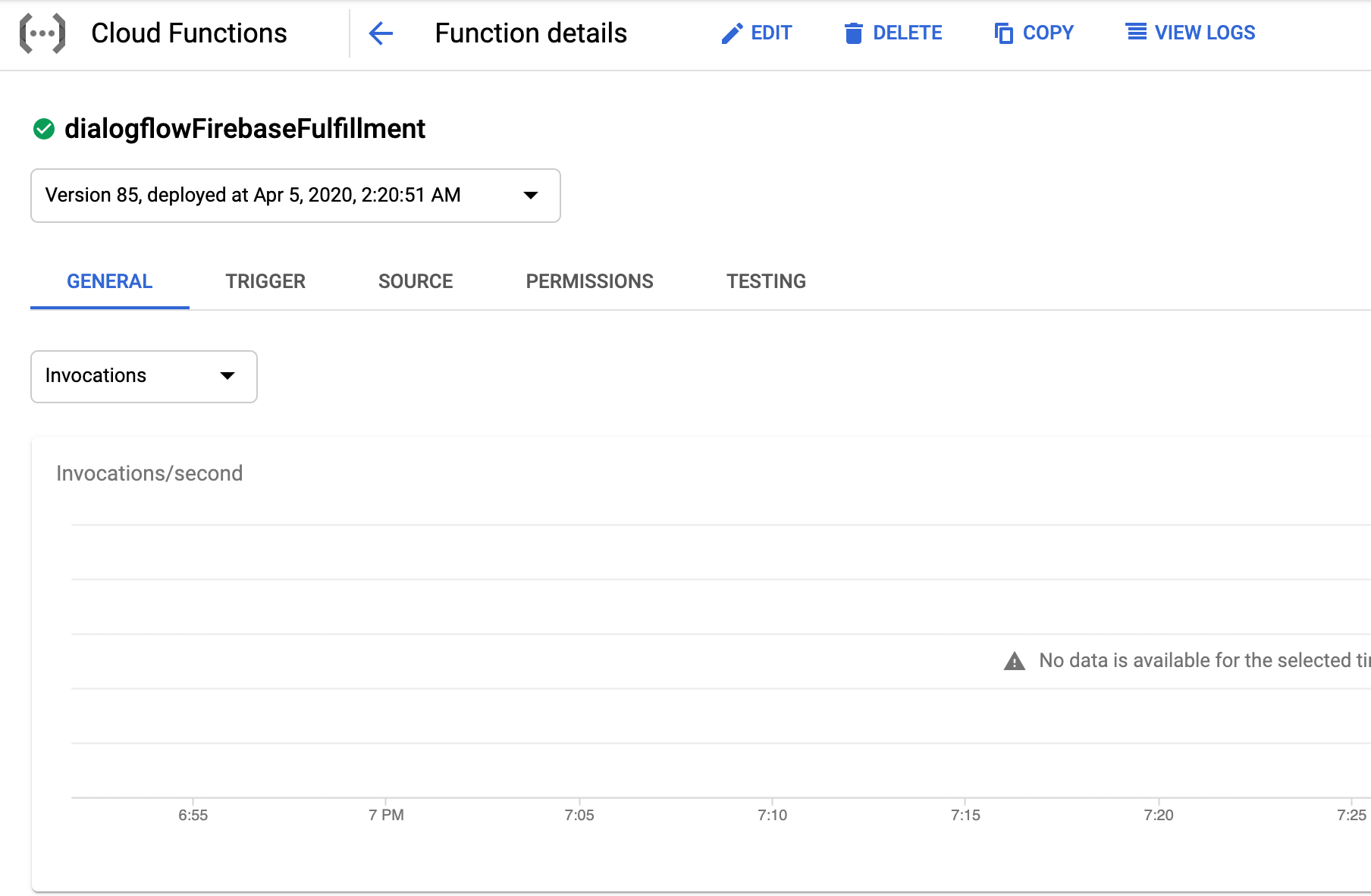Click the 7 PM chart time marker
The height and width of the screenshot is (896, 1371).
[386, 815]
